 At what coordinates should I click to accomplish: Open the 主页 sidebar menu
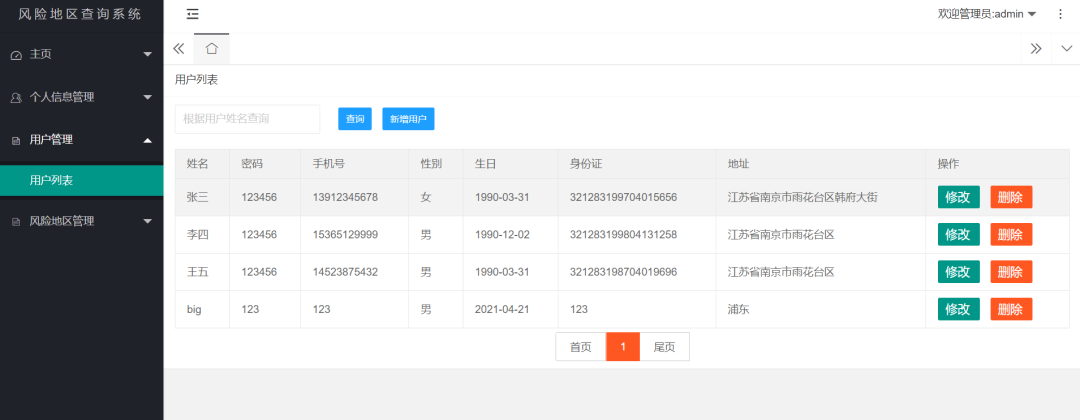click(81, 54)
